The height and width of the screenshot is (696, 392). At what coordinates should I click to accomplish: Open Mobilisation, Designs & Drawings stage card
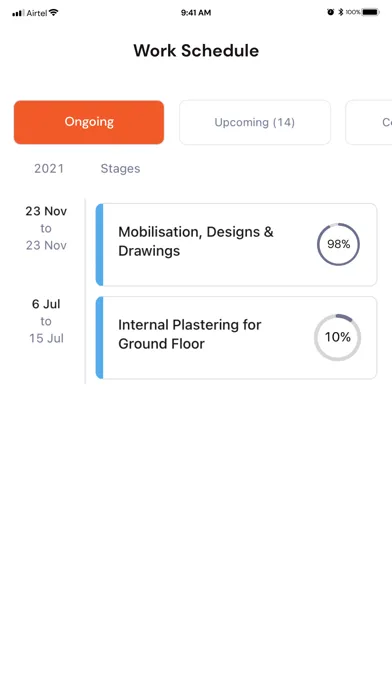pos(236,245)
